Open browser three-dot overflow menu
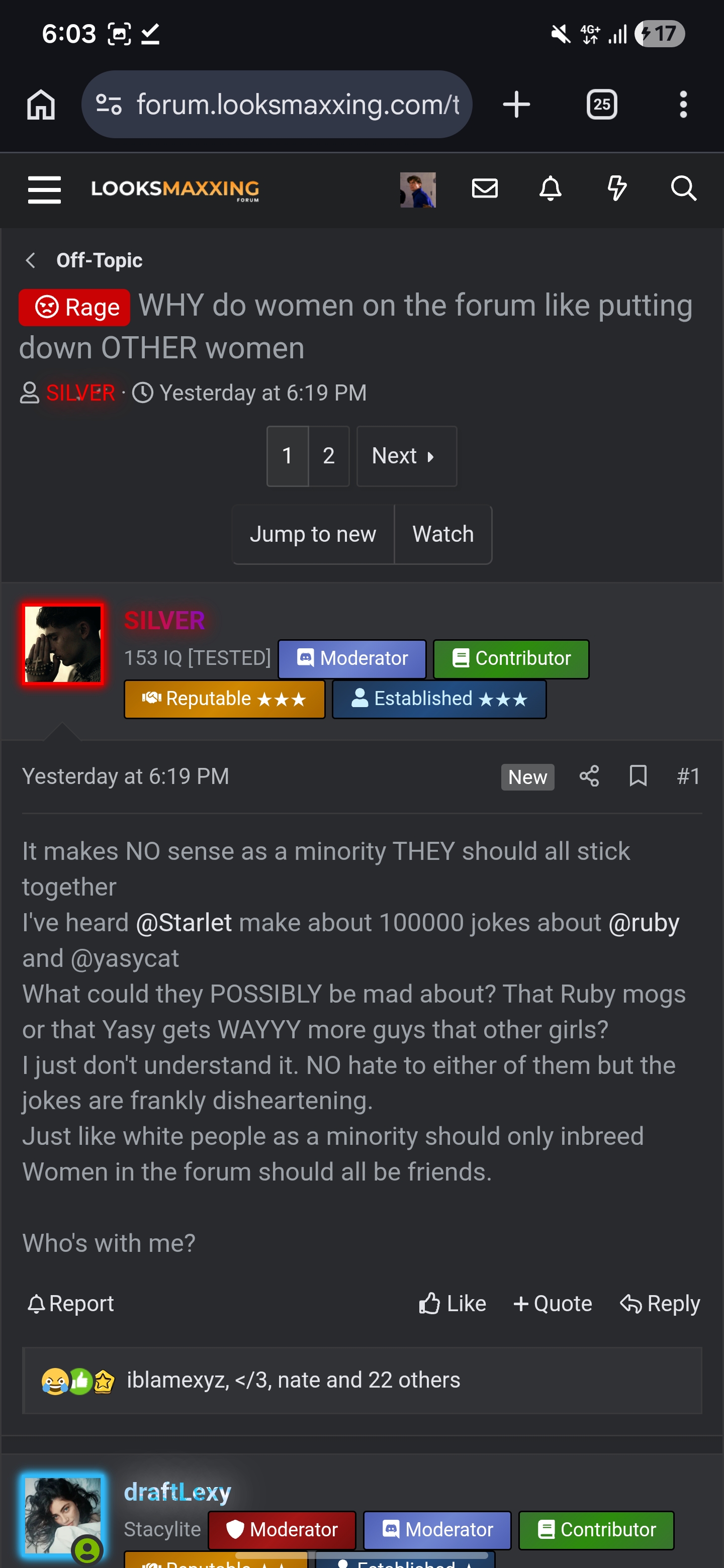This screenshot has width=724, height=1568. coord(683,104)
